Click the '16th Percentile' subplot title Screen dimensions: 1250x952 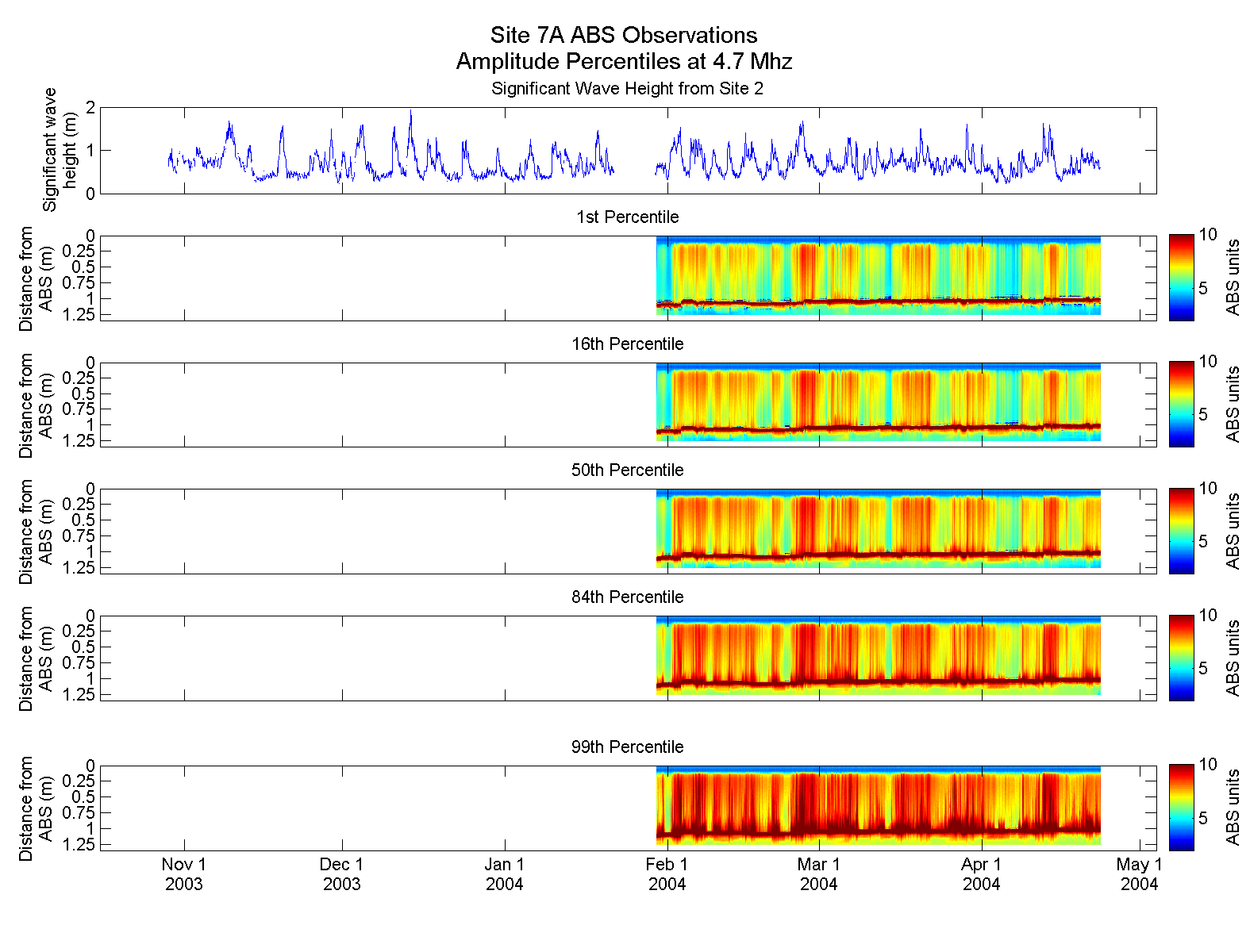click(x=628, y=344)
